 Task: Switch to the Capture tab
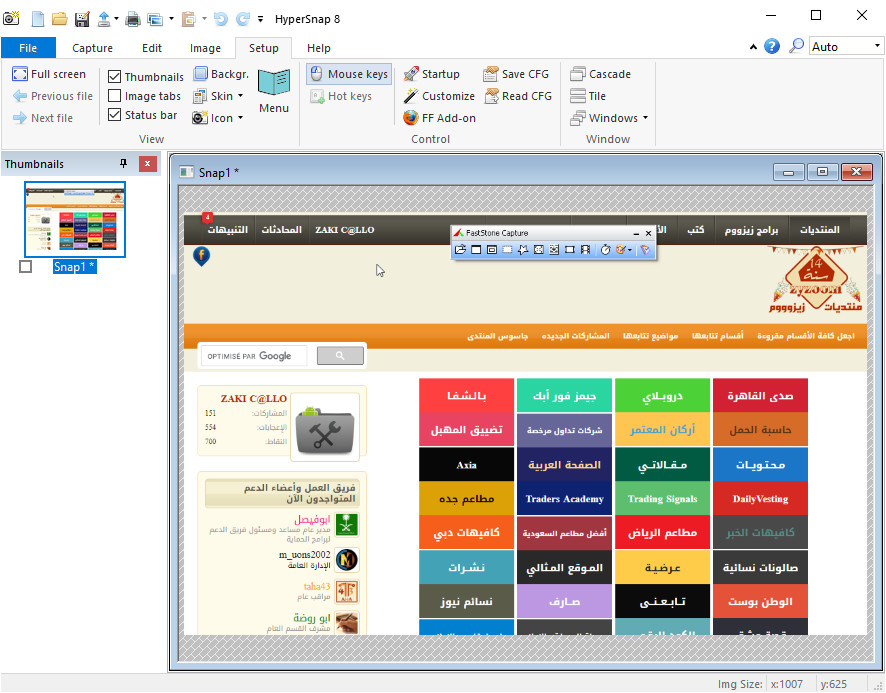pos(92,48)
